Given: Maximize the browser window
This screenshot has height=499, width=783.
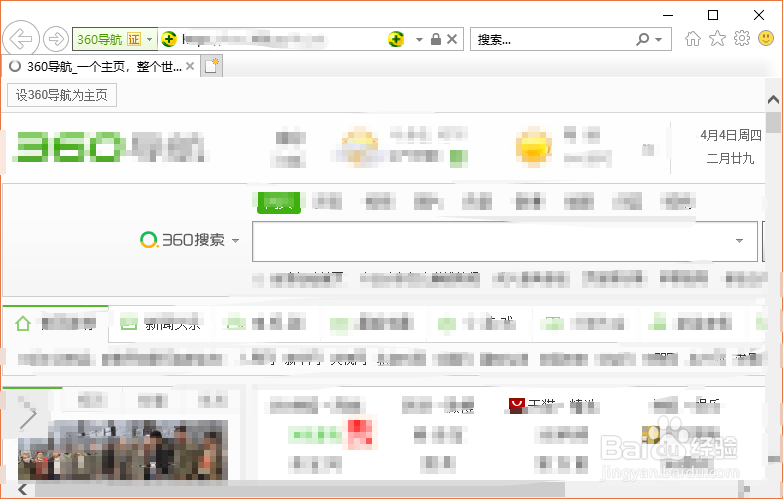Looking at the screenshot, I should pos(713,15).
